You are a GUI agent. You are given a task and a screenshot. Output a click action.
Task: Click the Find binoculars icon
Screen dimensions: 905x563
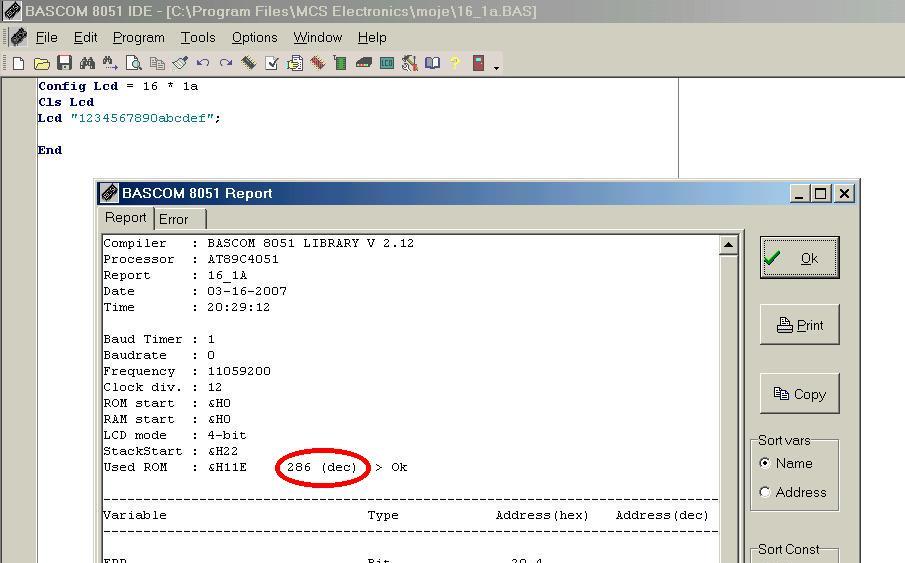[x=87, y=63]
